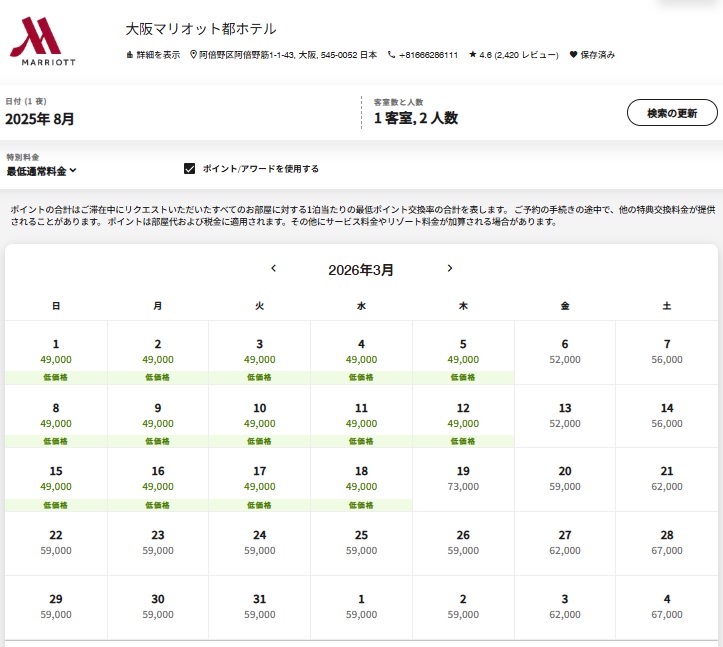Screen dimensions: 723x647
Task: Select March 22 date cell
Action: tap(56, 543)
